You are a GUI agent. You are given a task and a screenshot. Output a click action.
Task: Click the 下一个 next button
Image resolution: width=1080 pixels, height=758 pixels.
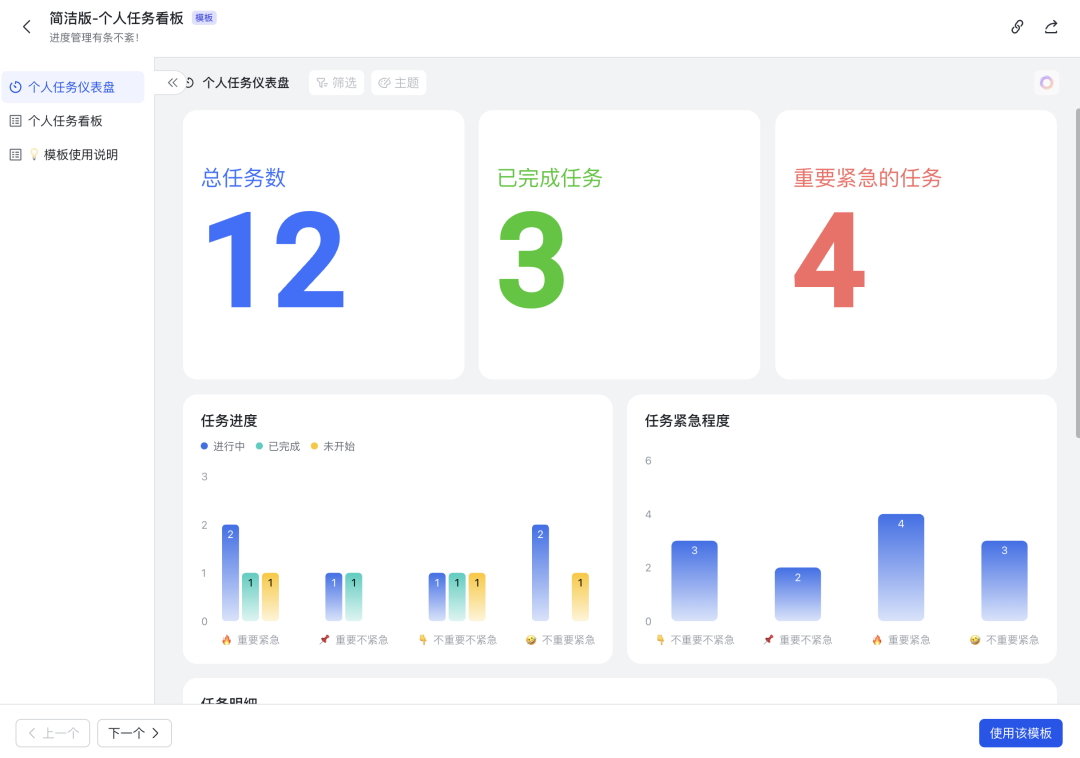coord(134,733)
